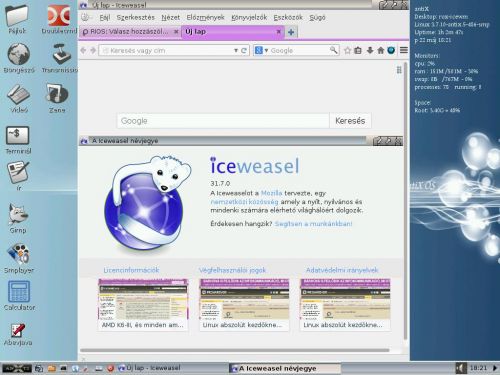Open the orange folder icon in taskbar
Image resolution: width=500 pixels, height=375 pixels.
click(x=51, y=368)
